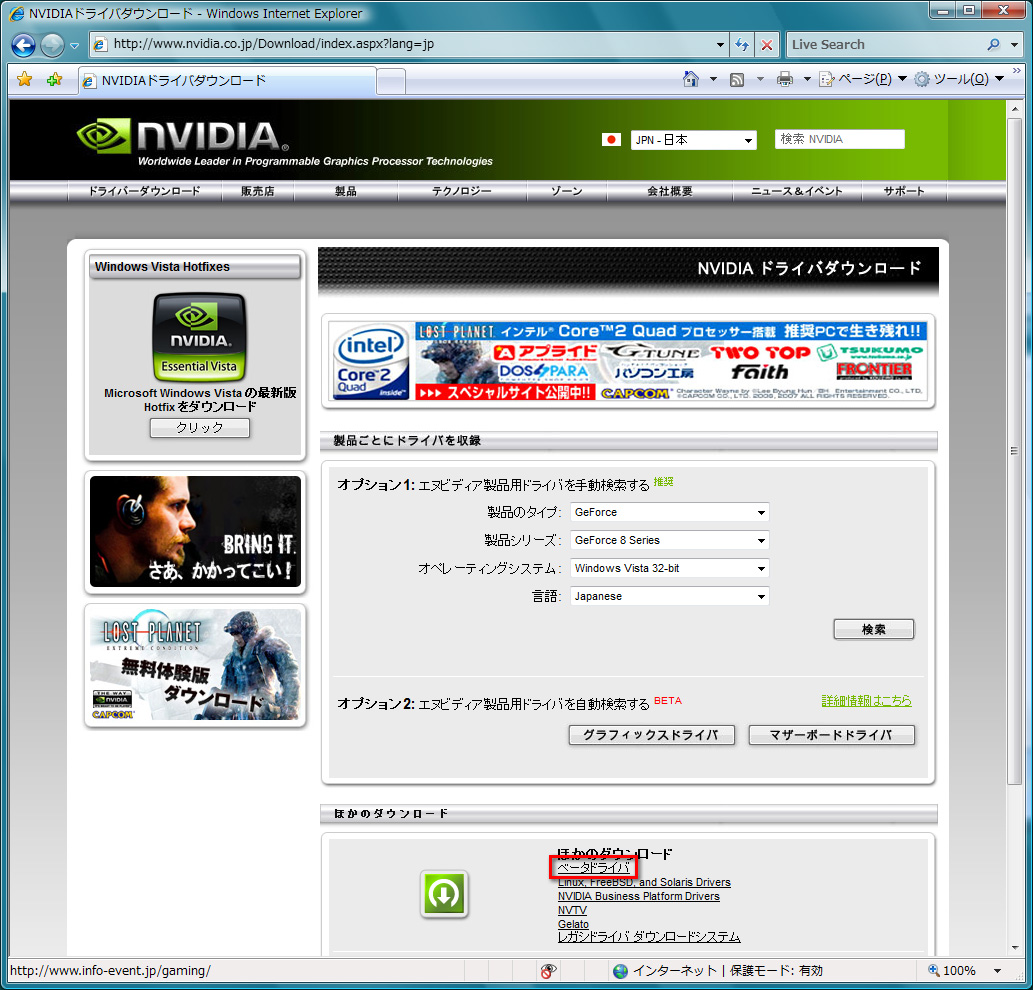Click the RSS feeds icon

tap(737, 80)
